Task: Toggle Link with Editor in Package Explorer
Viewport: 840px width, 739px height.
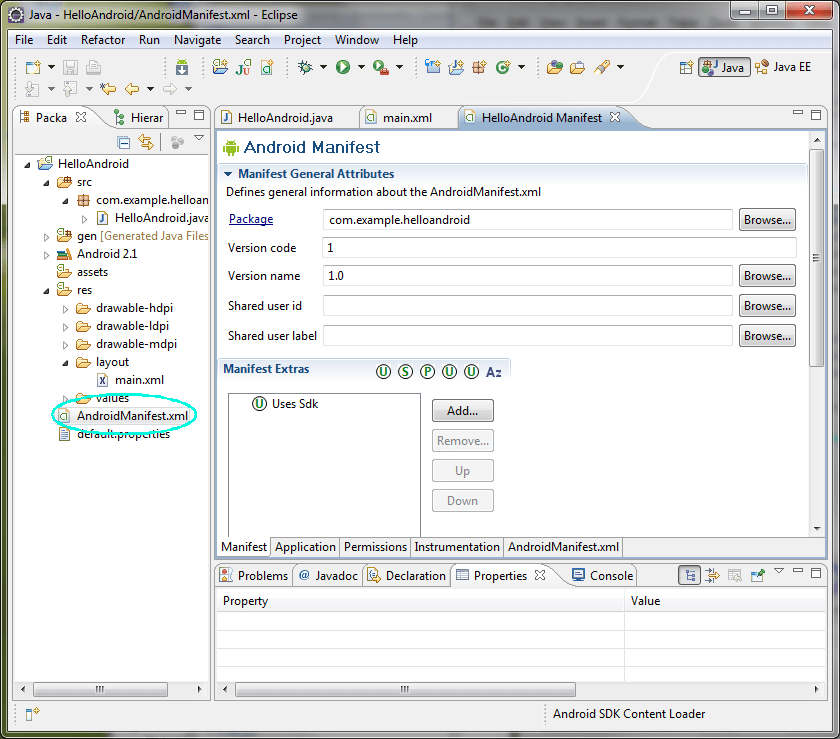Action: tap(146, 142)
